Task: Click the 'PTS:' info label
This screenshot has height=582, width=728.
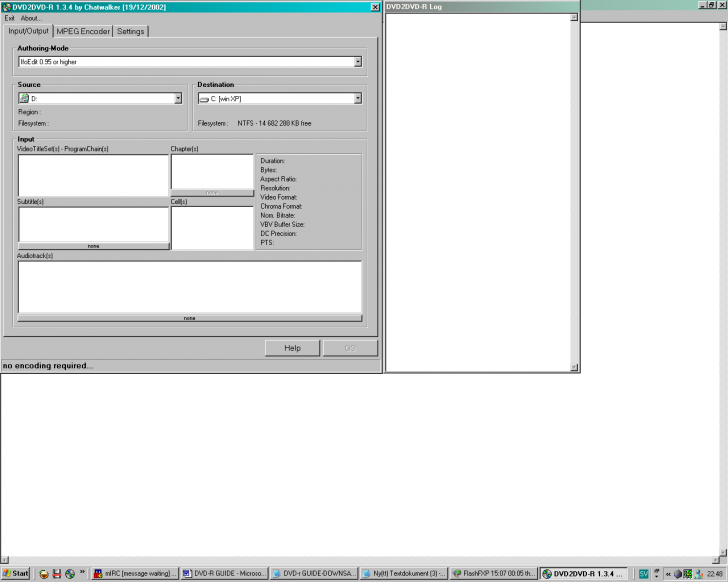Action: (267, 243)
